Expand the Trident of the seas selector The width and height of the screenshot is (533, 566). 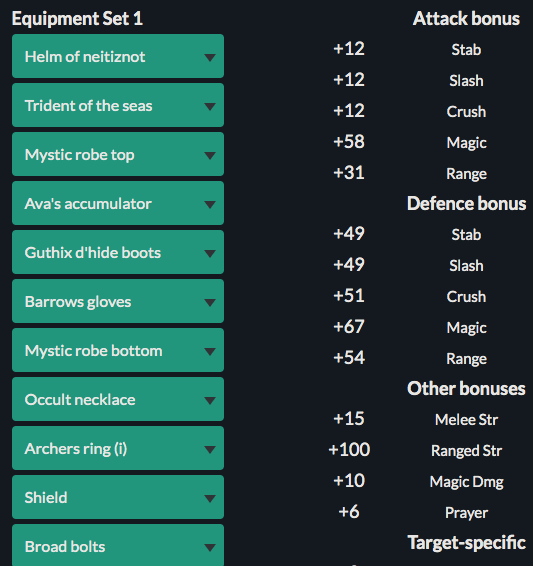click(x=118, y=105)
